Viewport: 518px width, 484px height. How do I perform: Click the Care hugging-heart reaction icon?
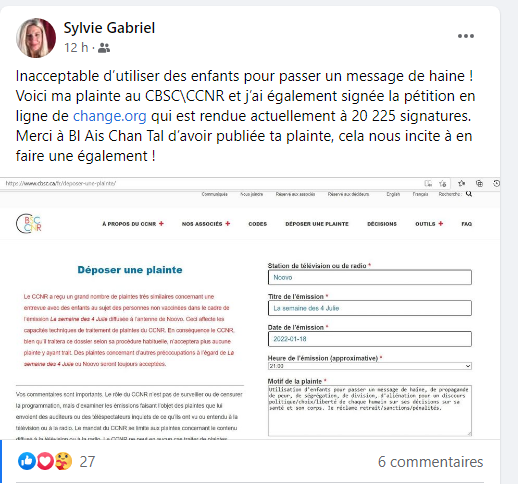[63, 461]
